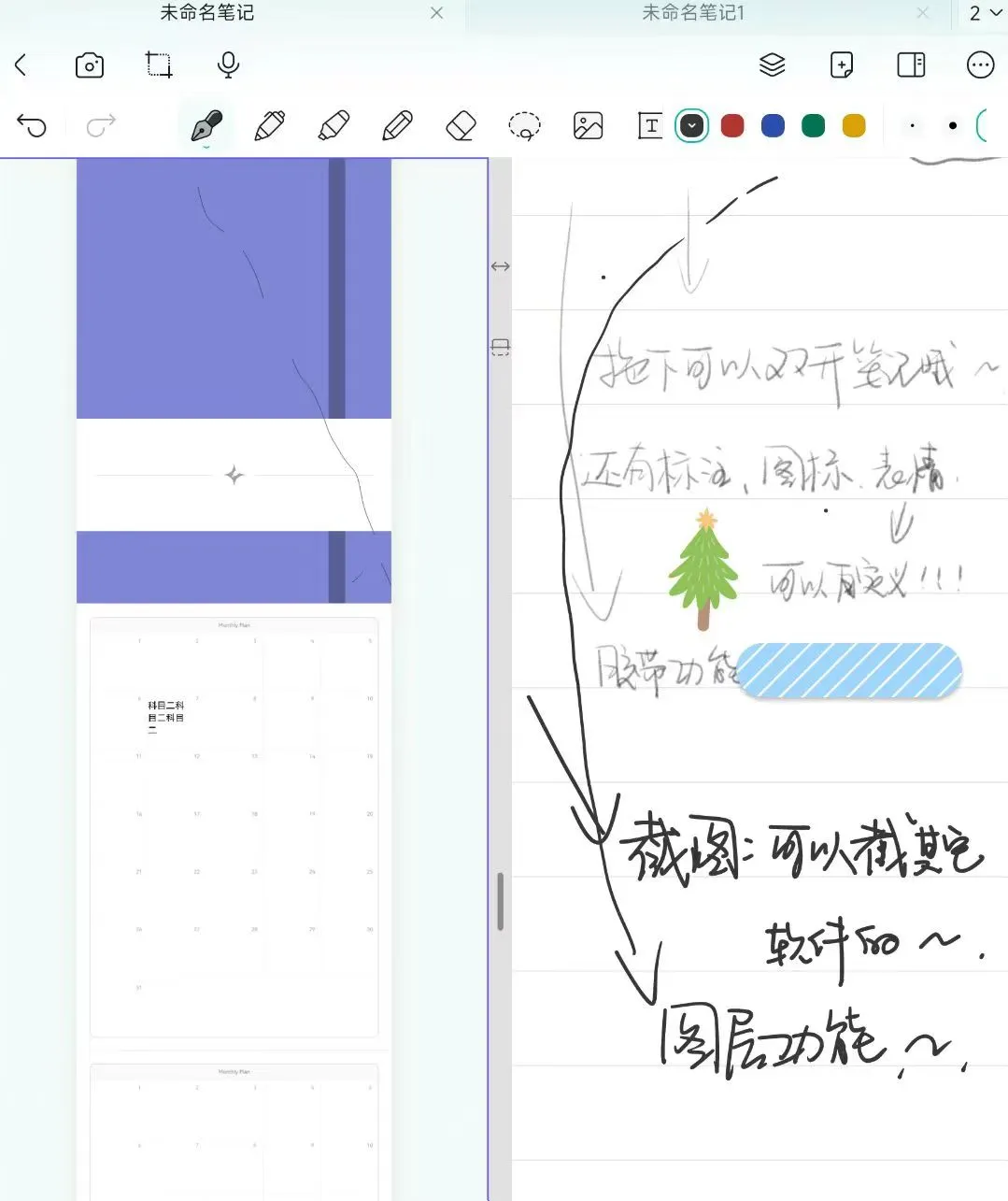Select the red ink color swatch

click(x=731, y=124)
